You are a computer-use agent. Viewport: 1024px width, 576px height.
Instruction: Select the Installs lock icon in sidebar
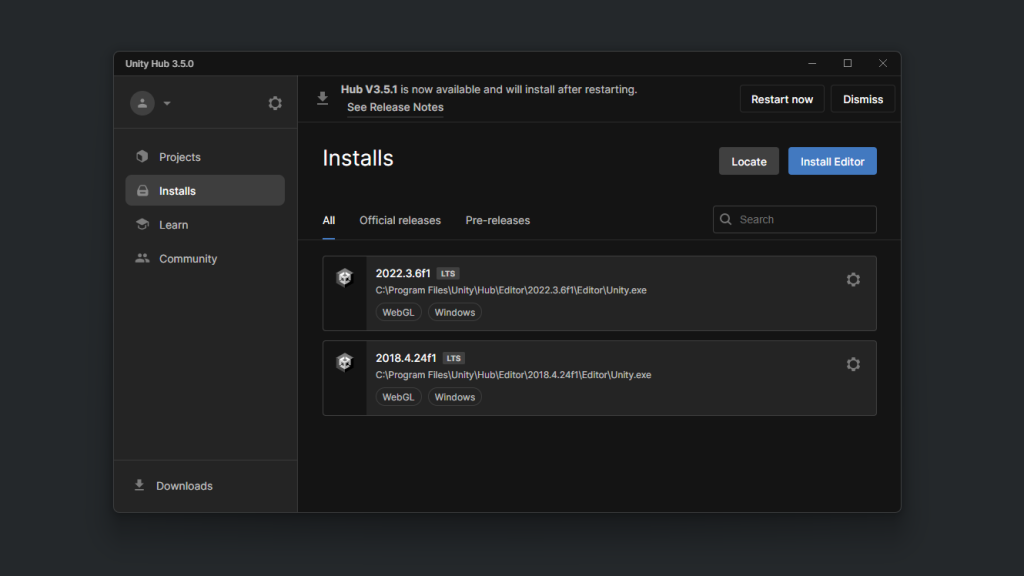[x=141, y=190]
